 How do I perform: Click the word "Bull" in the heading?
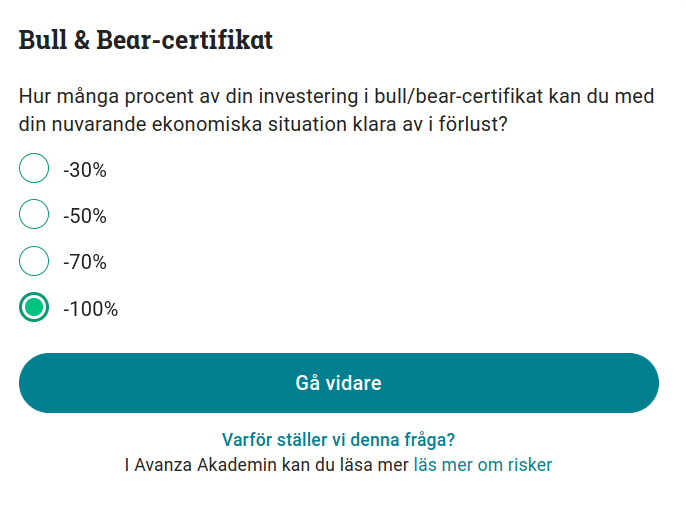point(40,41)
